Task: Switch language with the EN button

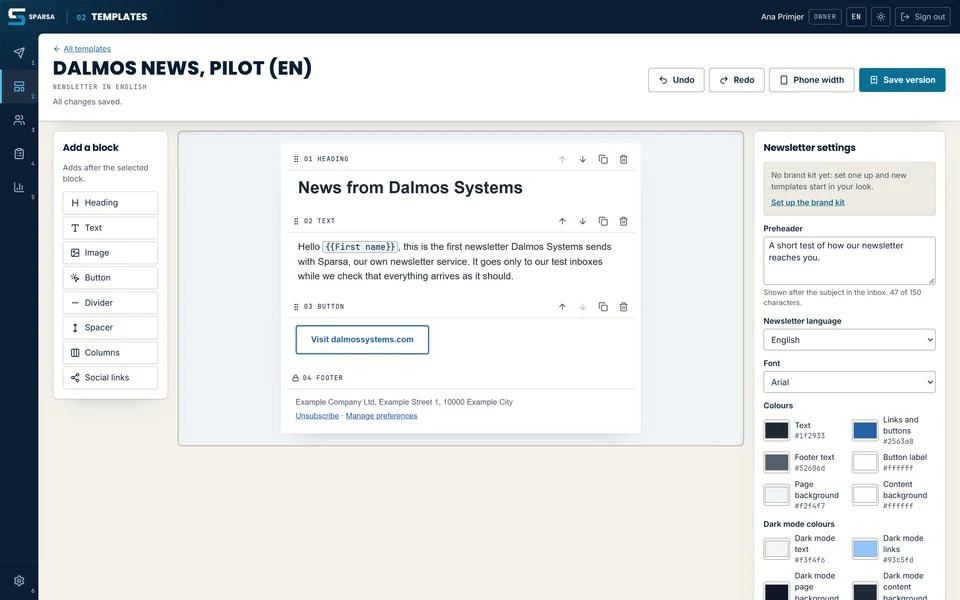Action: coord(856,17)
